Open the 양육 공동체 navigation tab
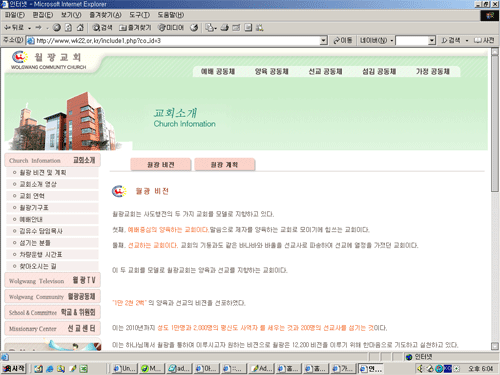Screen dimensions: 500x375 click(x=271, y=71)
